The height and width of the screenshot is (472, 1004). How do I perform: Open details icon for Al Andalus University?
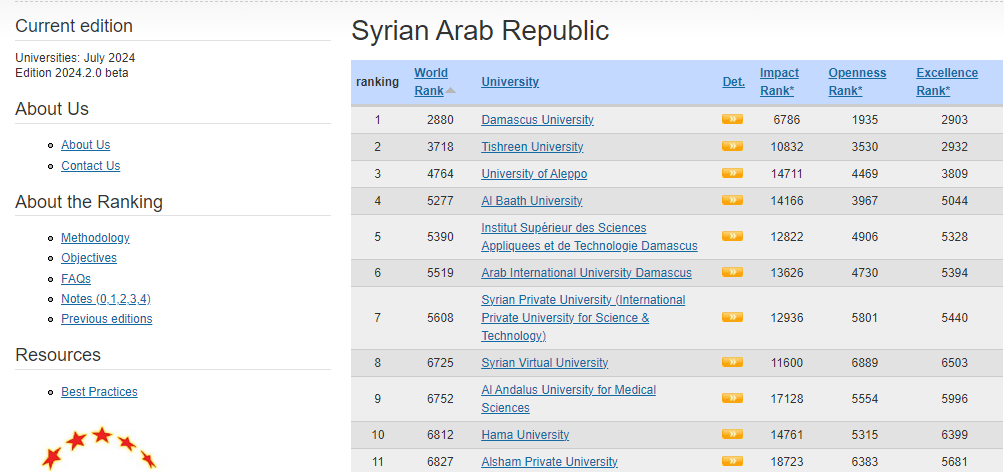click(x=732, y=398)
